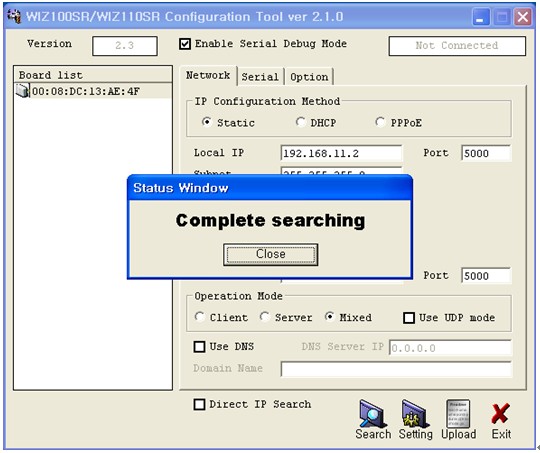540x453 pixels.
Task: Pick the Server operation mode
Action: 264,317
